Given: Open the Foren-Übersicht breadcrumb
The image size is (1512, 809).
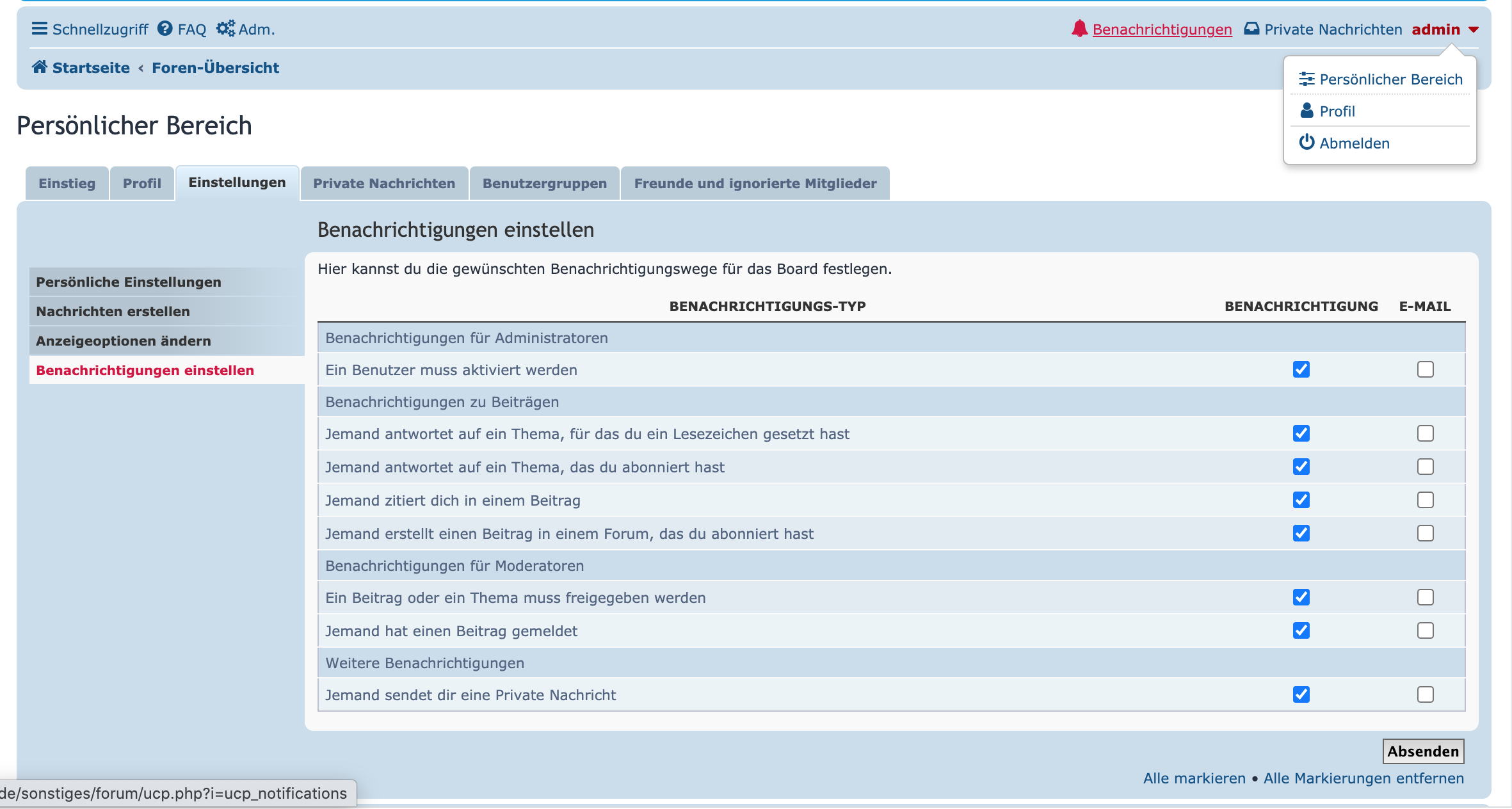Looking at the screenshot, I should (x=215, y=68).
